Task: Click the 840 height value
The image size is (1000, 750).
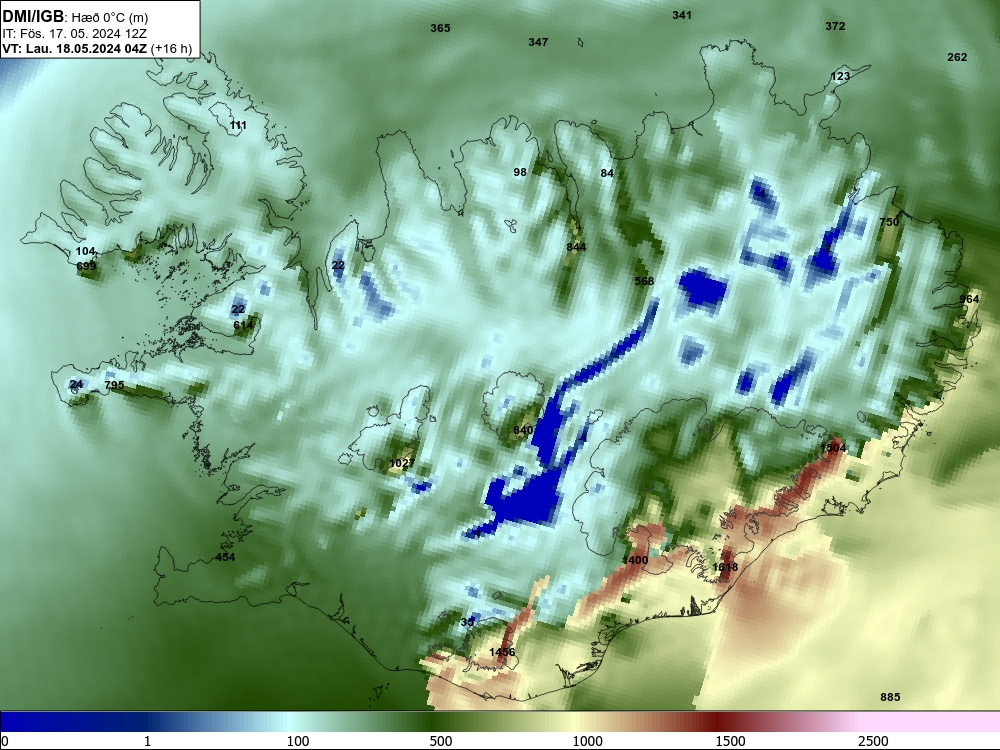Action: click(x=523, y=431)
